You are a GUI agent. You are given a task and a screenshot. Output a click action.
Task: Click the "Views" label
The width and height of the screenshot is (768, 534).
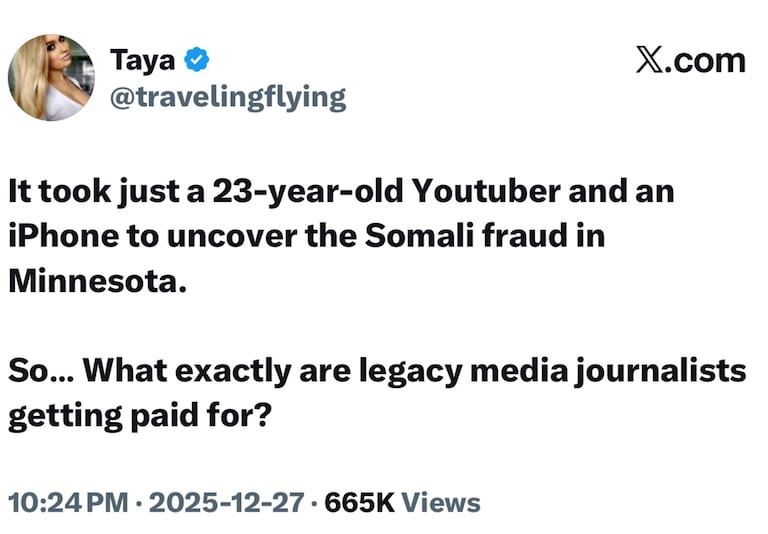441,502
